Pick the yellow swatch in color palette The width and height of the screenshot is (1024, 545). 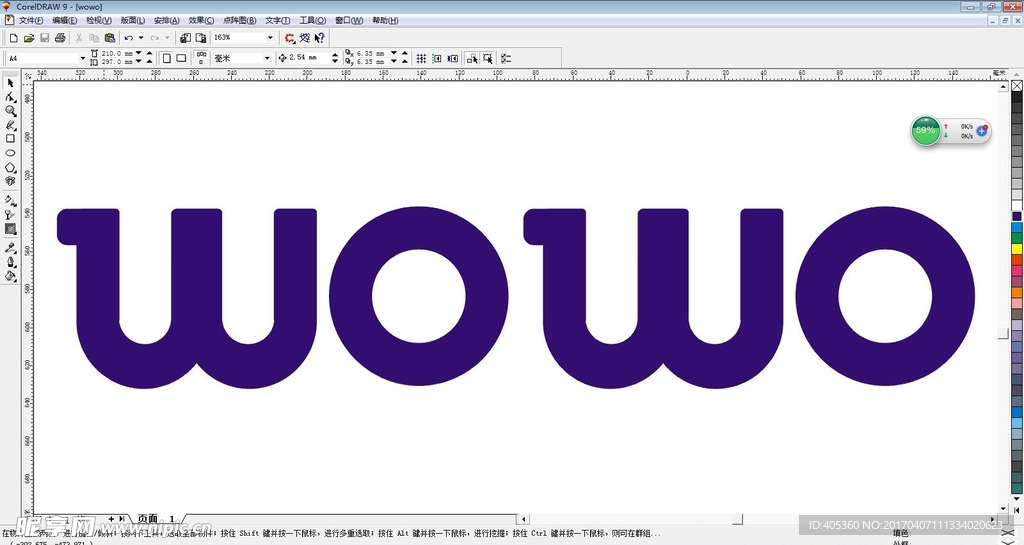pyautogui.click(x=1017, y=249)
